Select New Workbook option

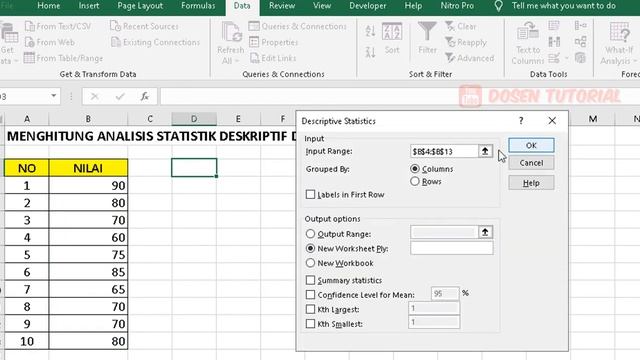310,263
